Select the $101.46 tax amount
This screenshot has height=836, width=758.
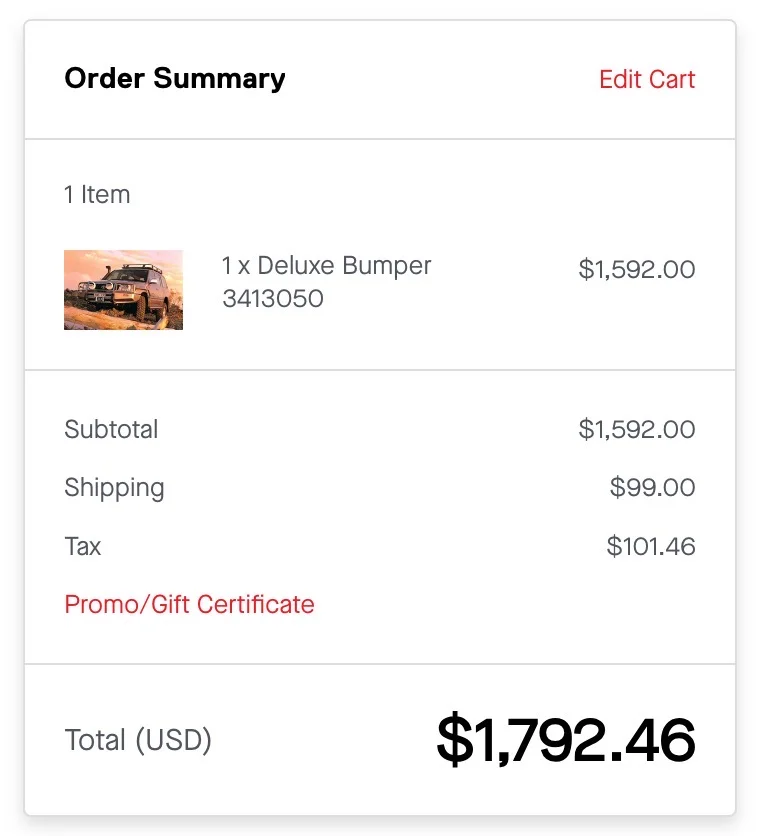(650, 547)
